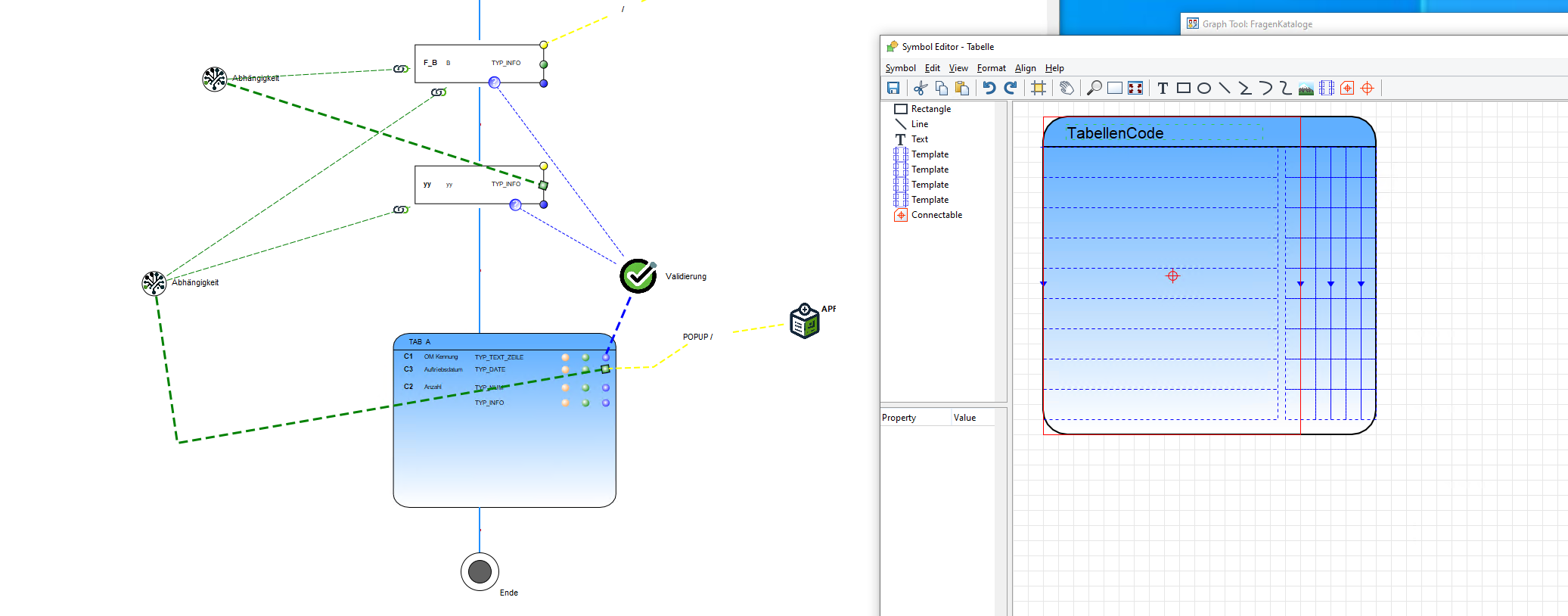Click the Validierung checkmark node
Viewport: 1568px width, 616px height.
pos(638,276)
